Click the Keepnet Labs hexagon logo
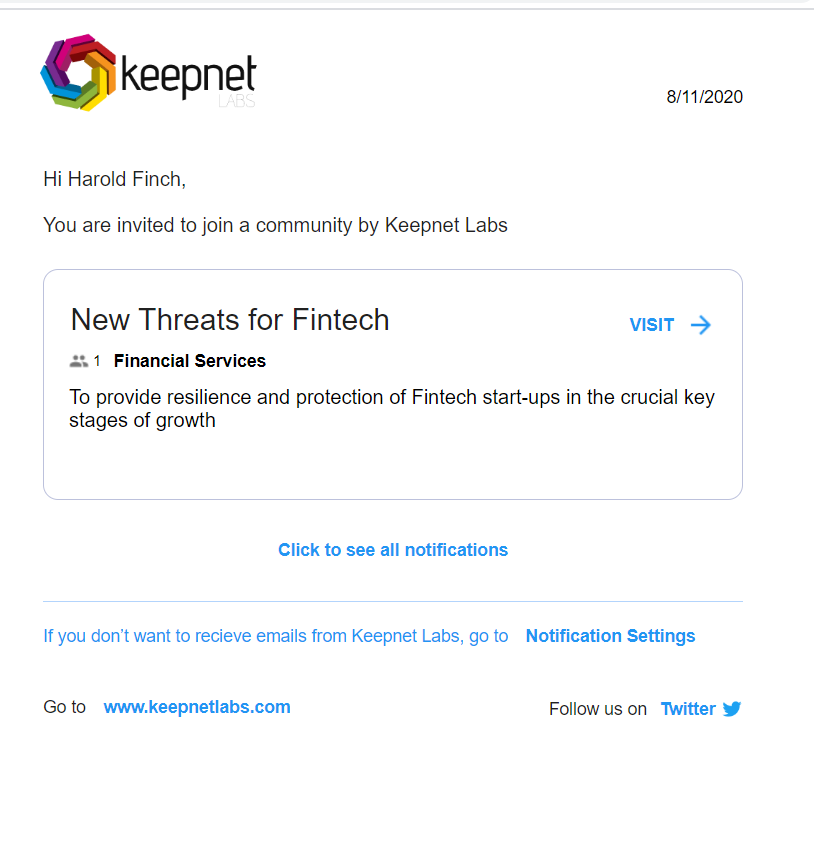Image resolution: width=814 pixels, height=841 pixels. [x=78, y=72]
